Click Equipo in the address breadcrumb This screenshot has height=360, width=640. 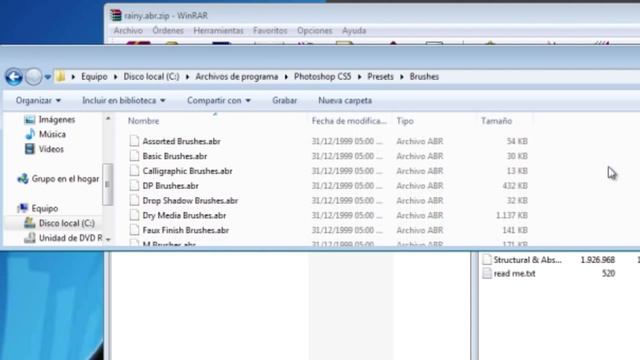pos(94,77)
